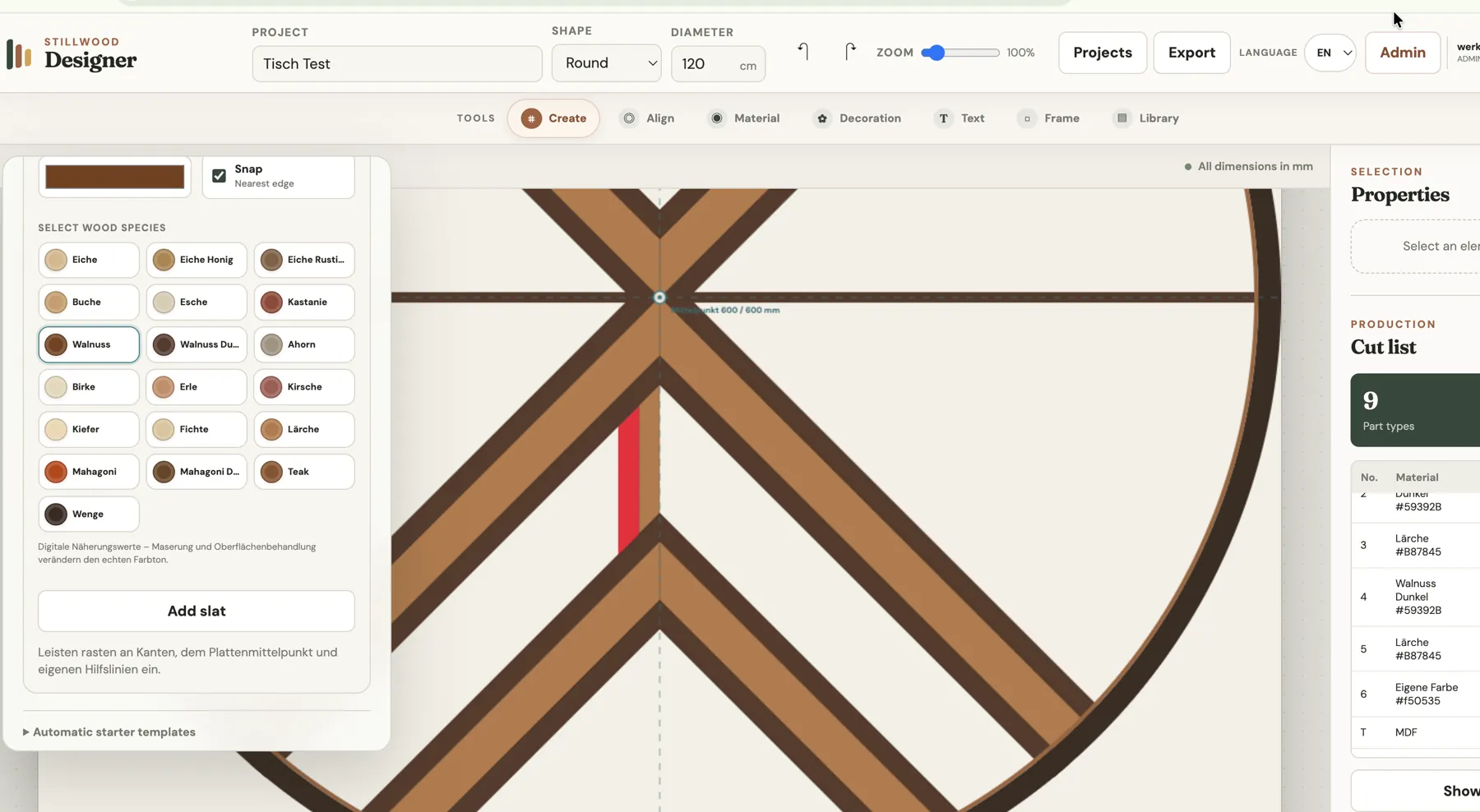Click the center point marker on canvas

(659, 298)
